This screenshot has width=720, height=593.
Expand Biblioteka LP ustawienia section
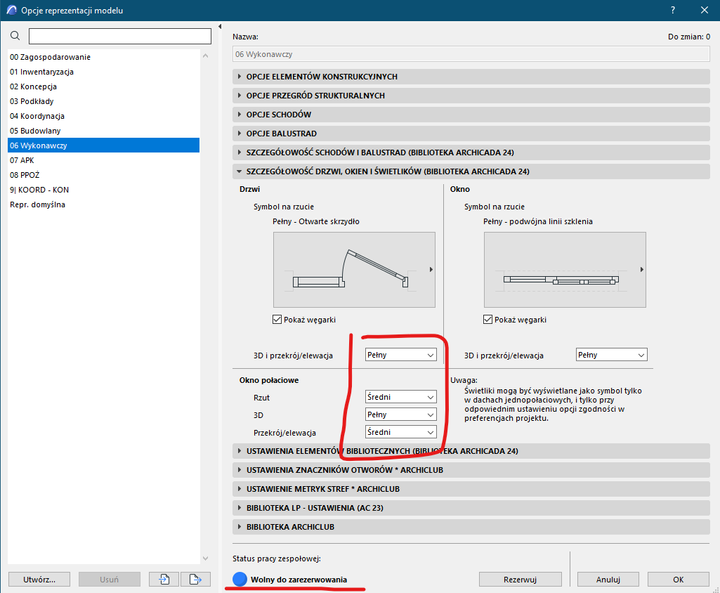point(471,508)
